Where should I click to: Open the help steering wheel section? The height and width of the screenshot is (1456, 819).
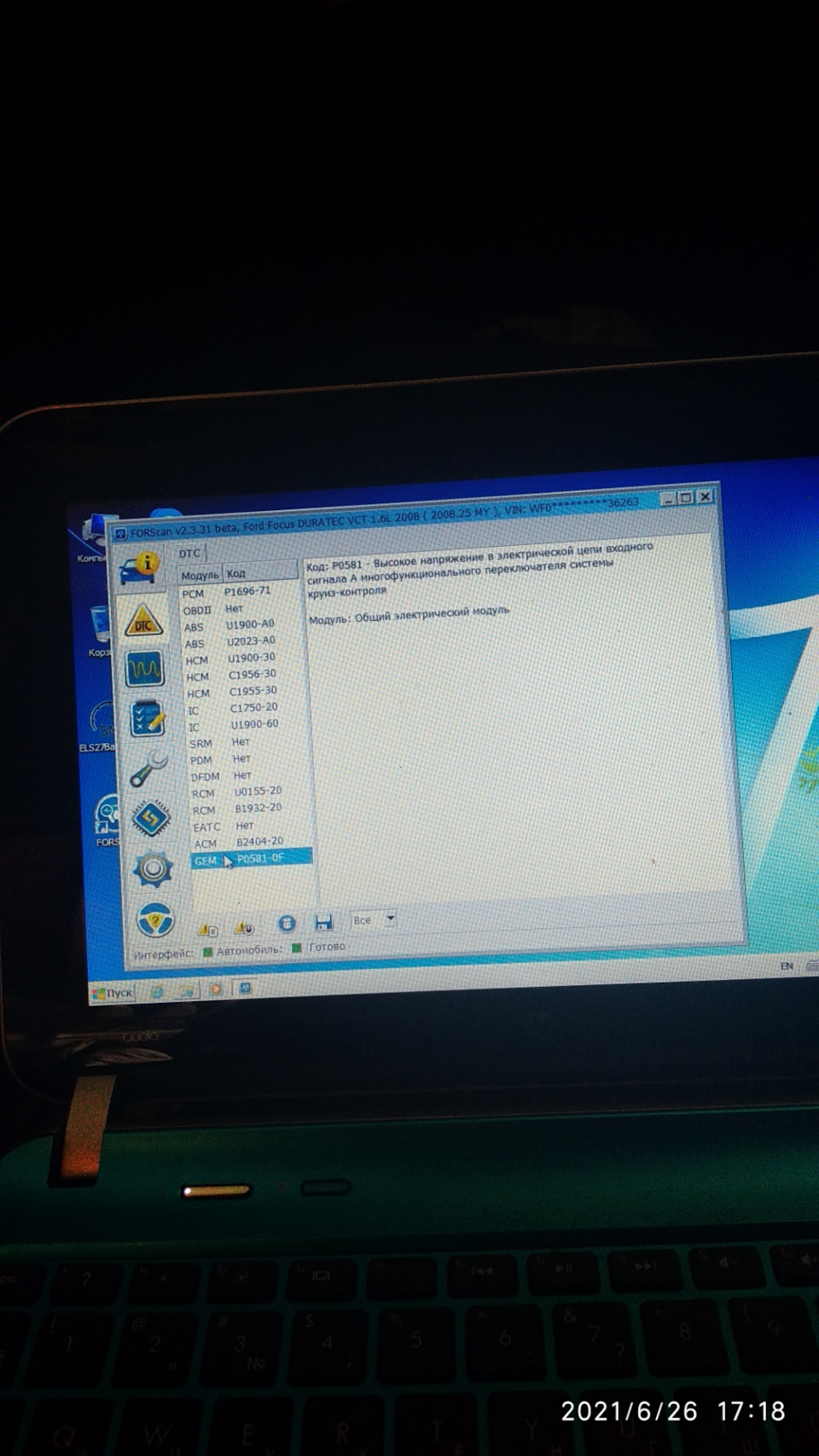(156, 921)
